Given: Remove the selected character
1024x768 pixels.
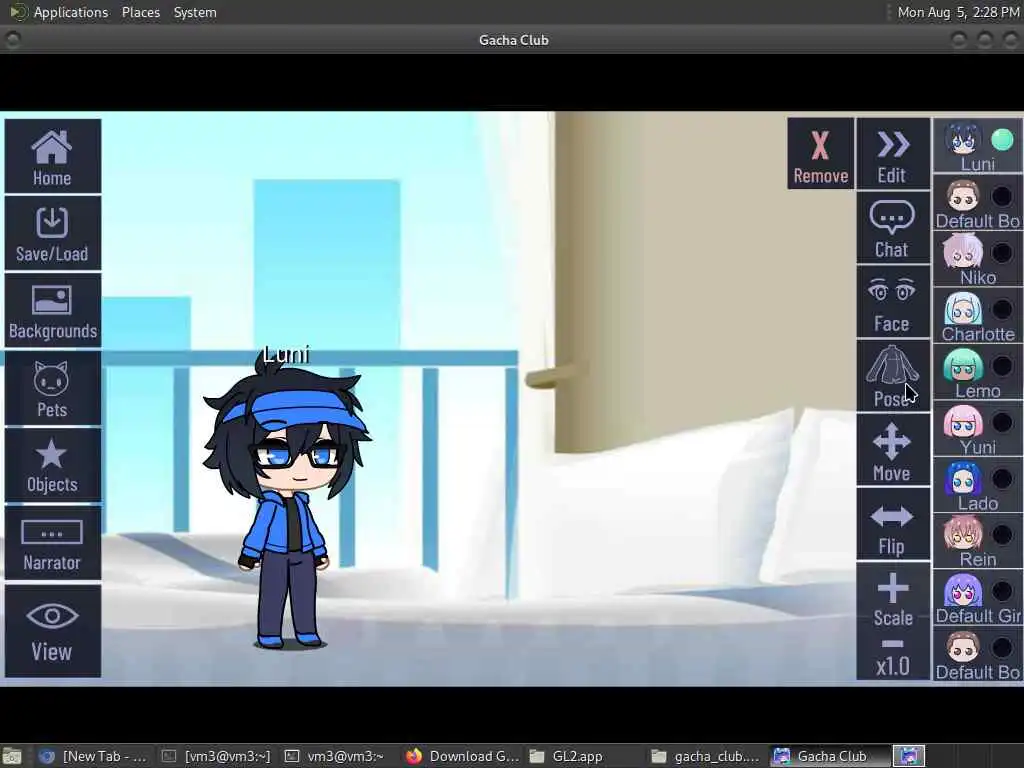Looking at the screenshot, I should 820,153.
